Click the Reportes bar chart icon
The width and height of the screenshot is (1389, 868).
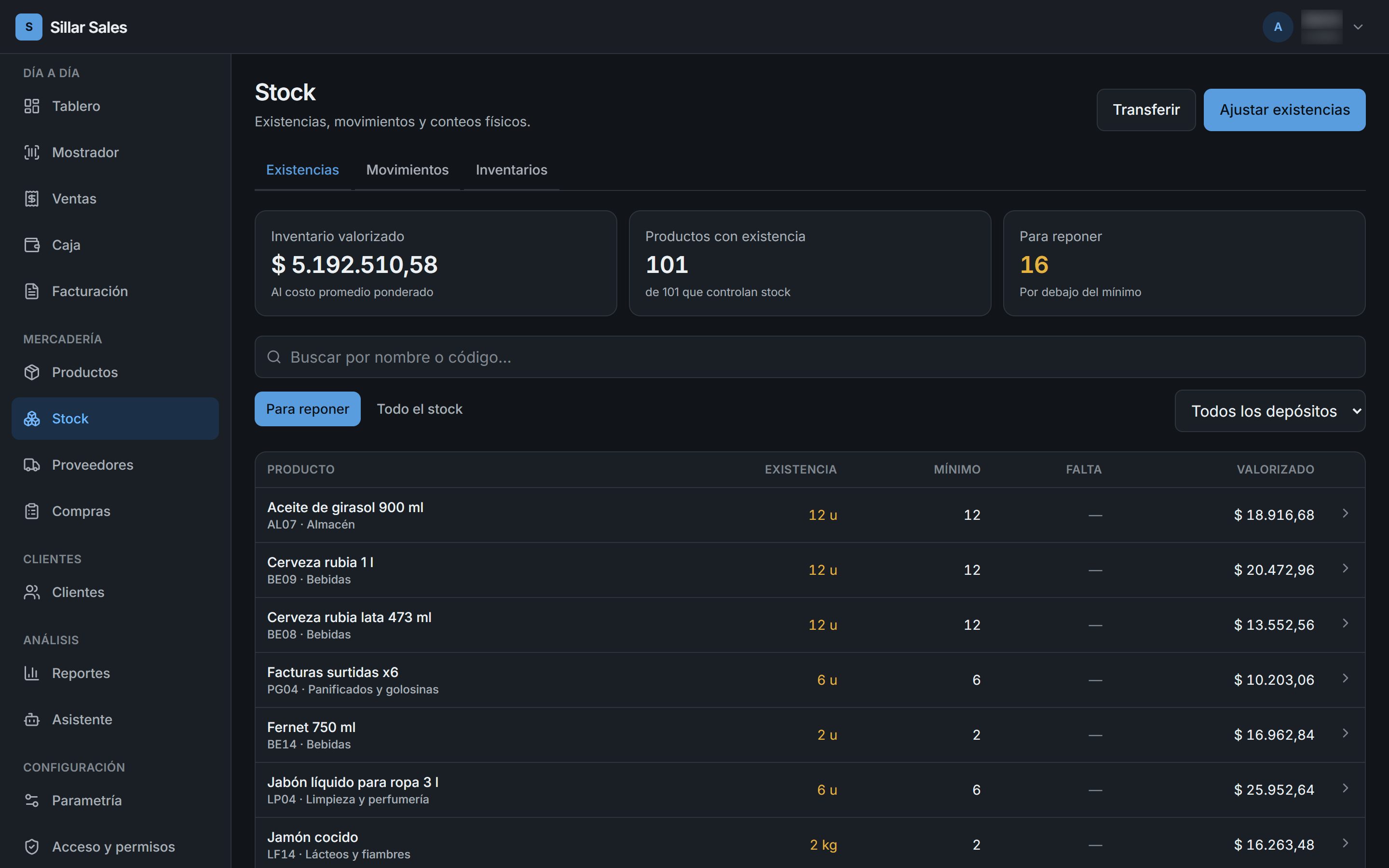[x=31, y=673]
